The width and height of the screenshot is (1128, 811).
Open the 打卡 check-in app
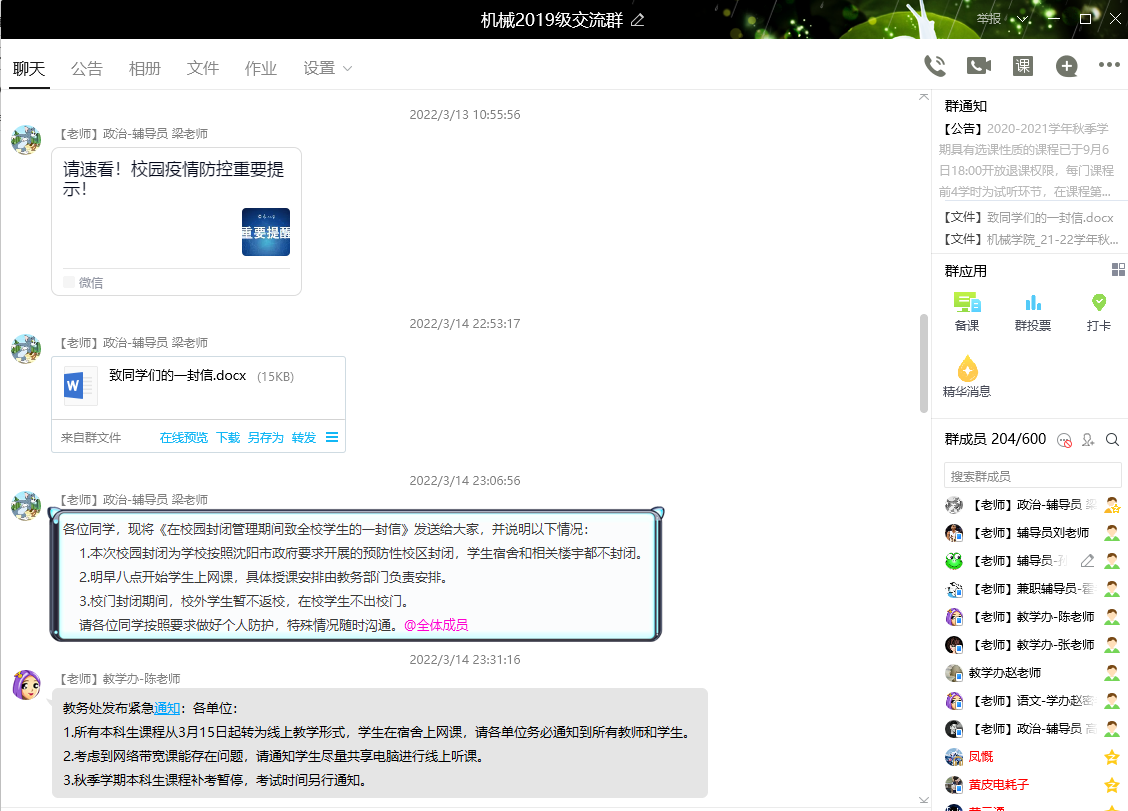tap(1099, 311)
